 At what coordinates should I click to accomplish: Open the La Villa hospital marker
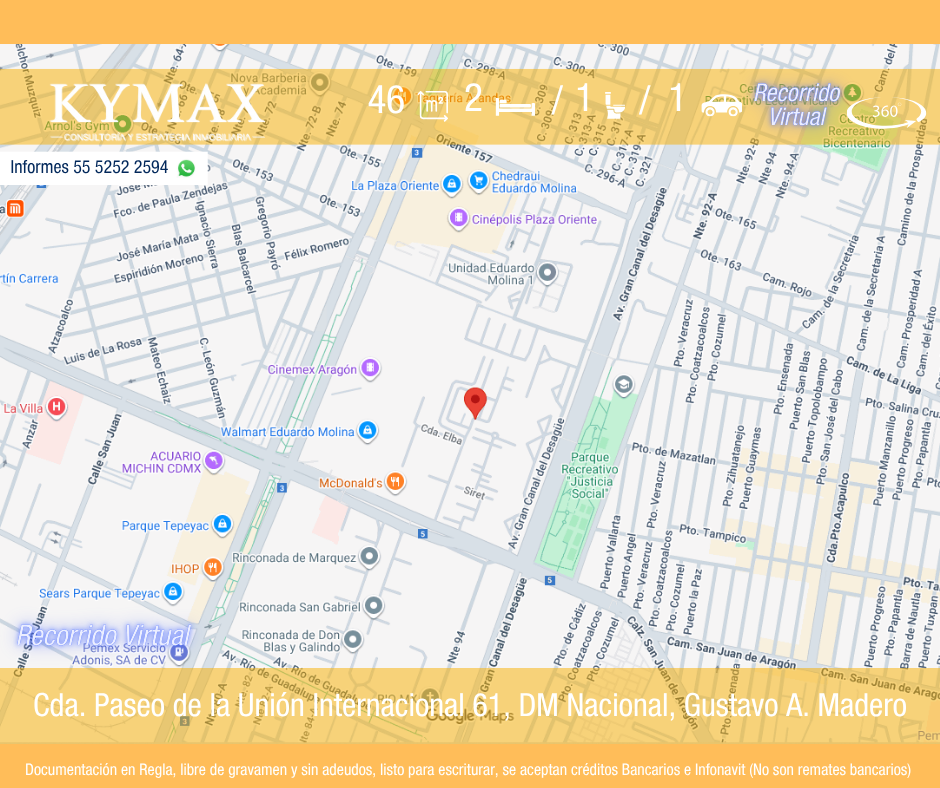57,407
